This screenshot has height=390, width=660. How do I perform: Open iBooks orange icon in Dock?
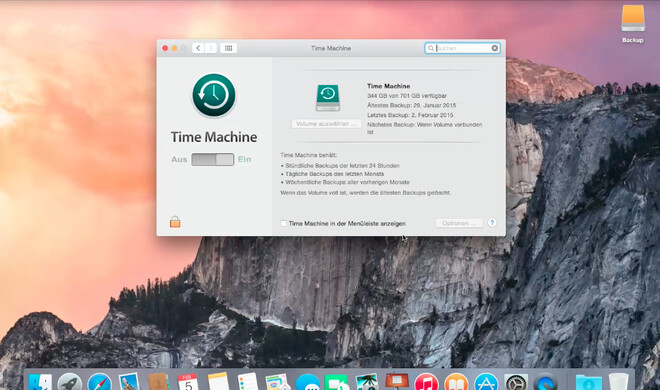tap(456, 382)
